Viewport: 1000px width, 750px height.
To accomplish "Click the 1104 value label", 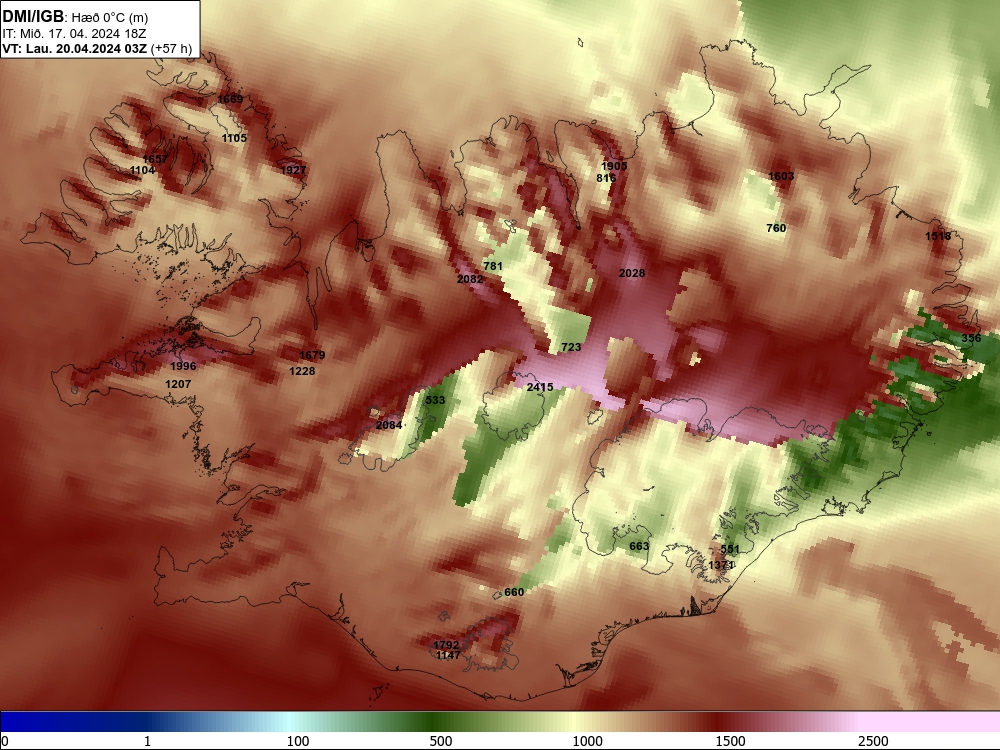I will point(142,170).
